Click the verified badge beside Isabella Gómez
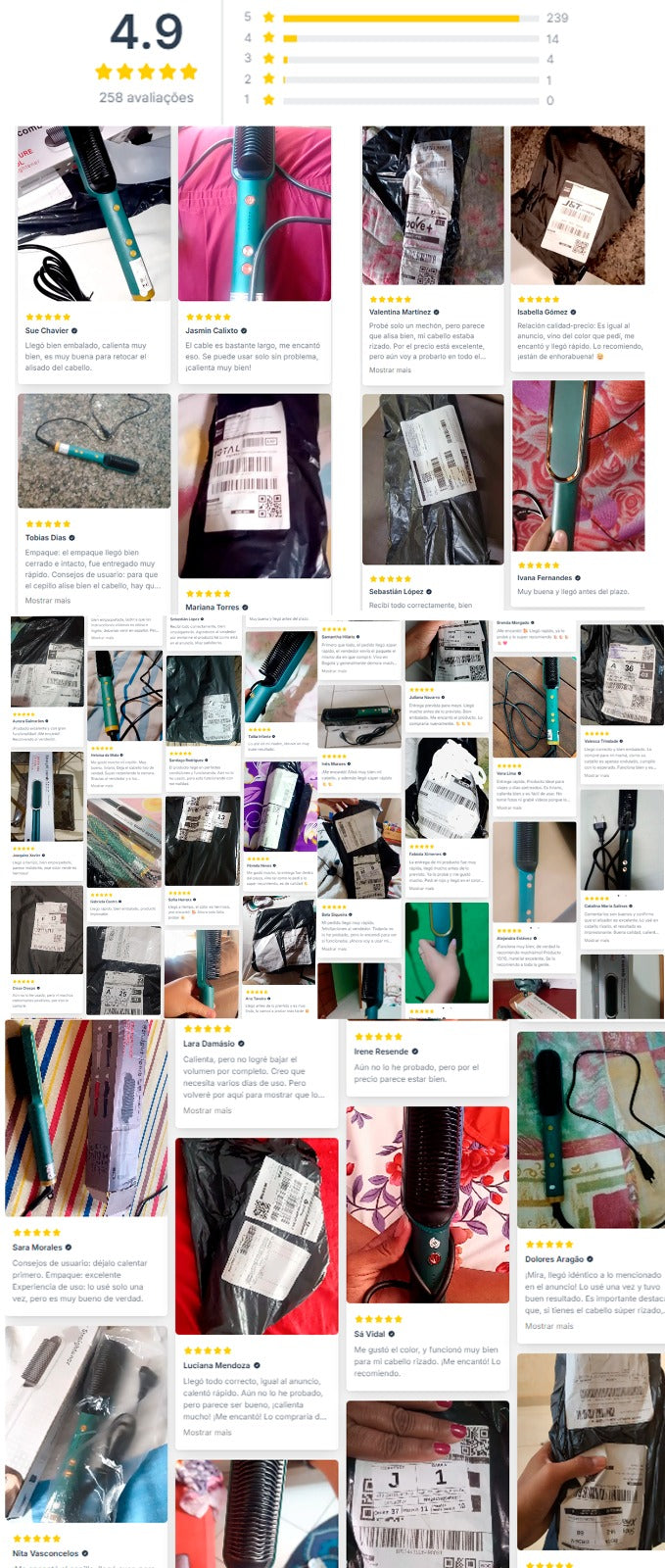Viewport: 665px width, 1568px height. [x=574, y=313]
